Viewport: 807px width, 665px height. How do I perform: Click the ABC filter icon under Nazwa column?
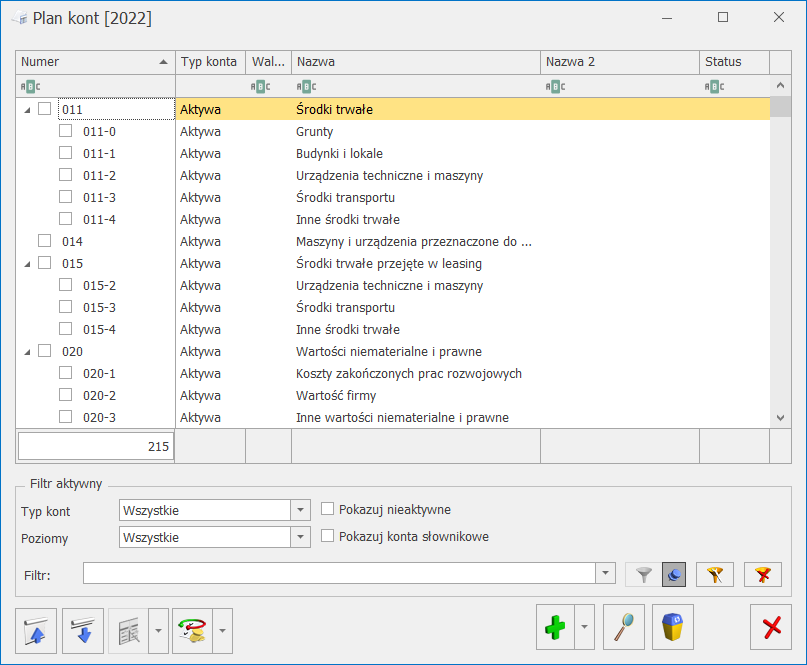307,86
